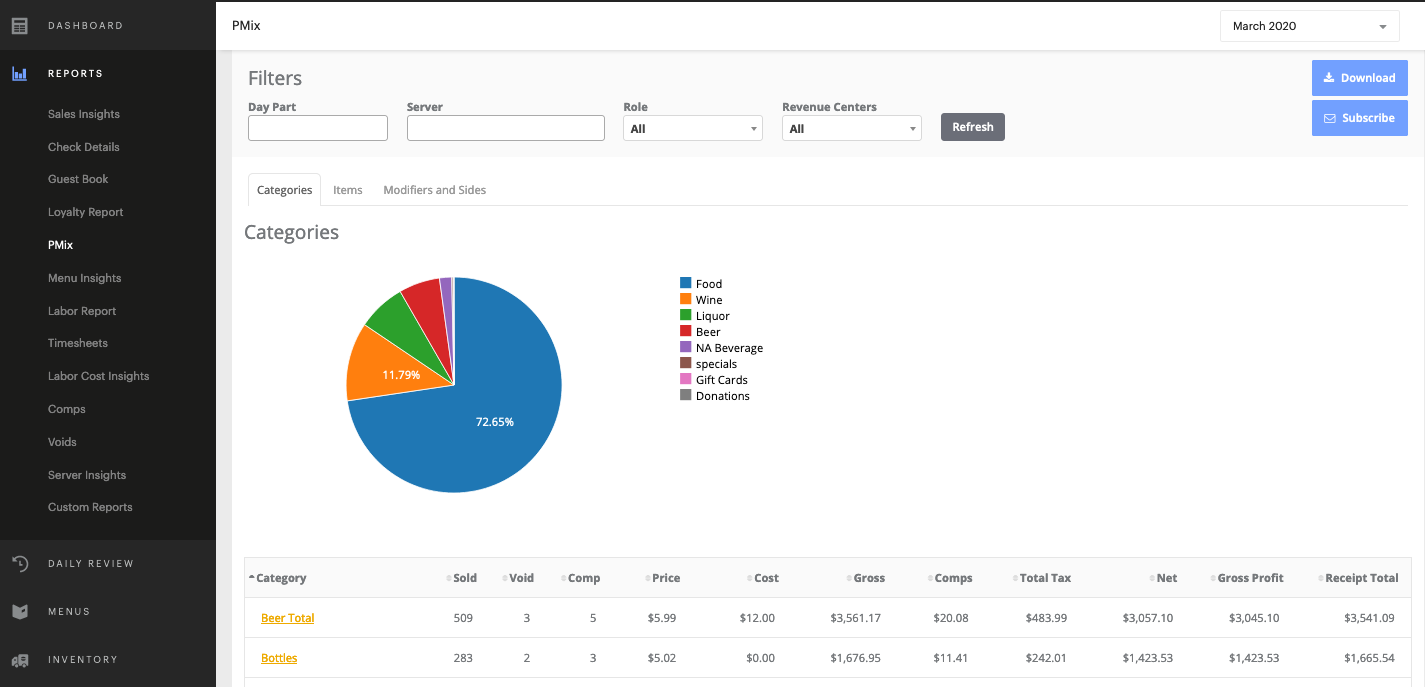Click Bottles sold count 283
1425x687 pixels.
point(463,658)
